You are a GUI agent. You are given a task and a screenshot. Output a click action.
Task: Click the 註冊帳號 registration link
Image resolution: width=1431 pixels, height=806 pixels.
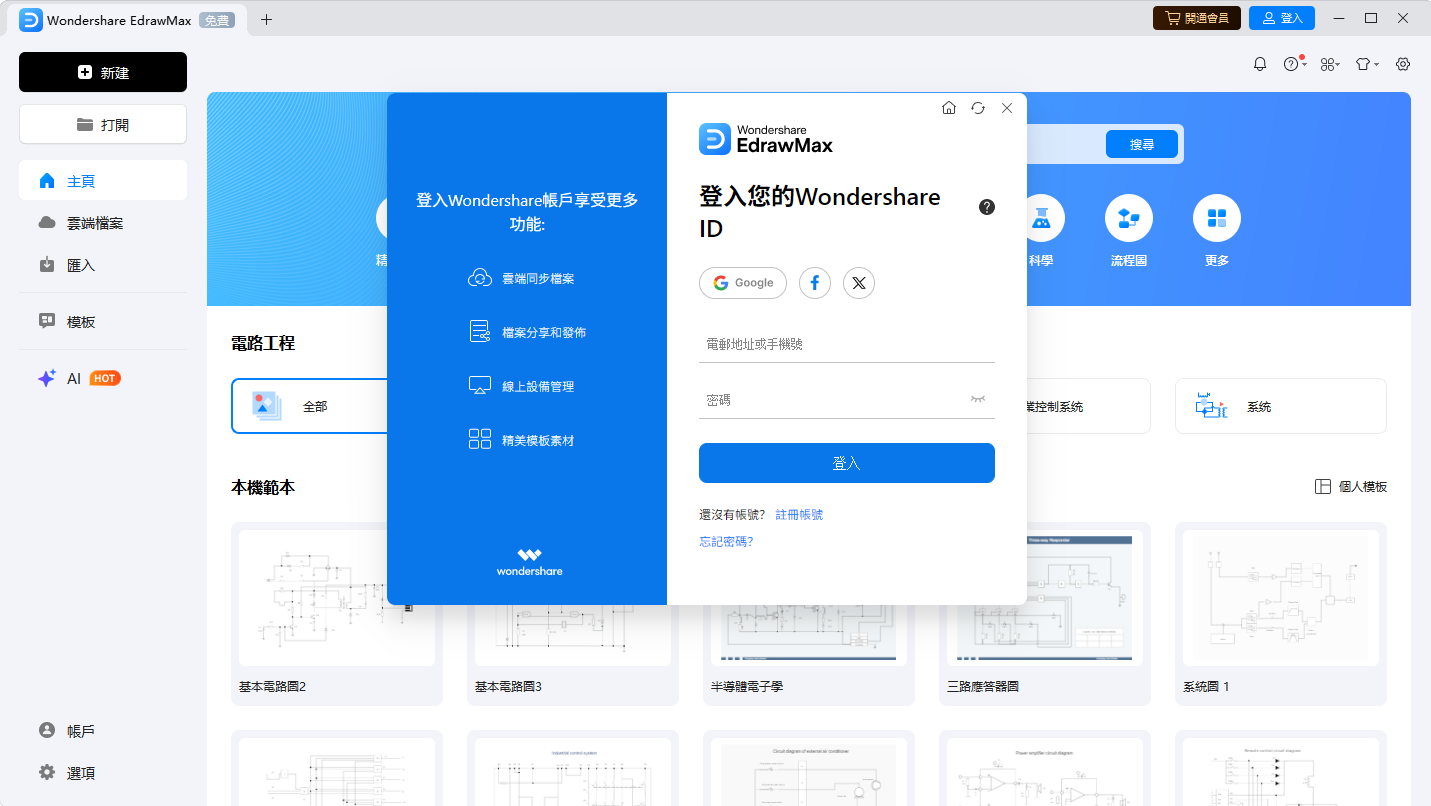(x=798, y=513)
